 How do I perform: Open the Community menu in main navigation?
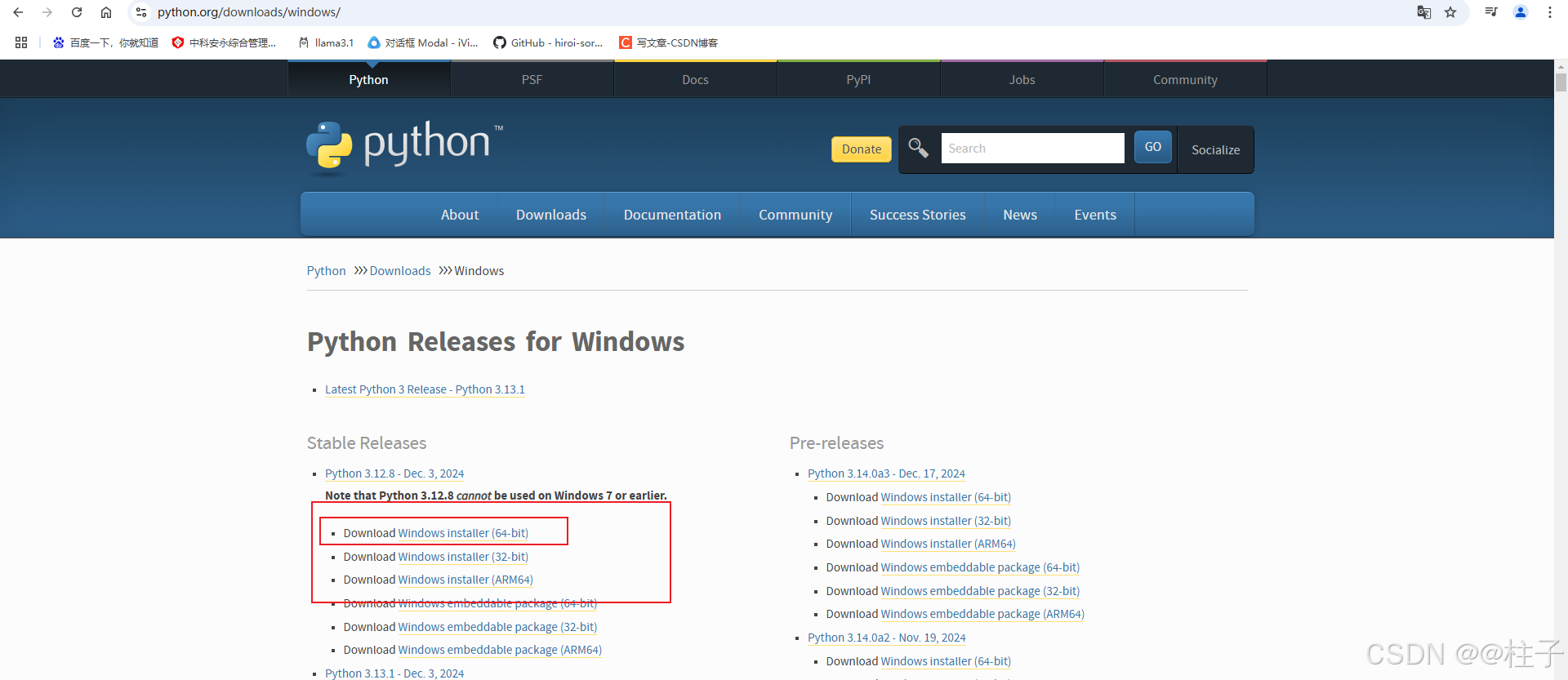coord(795,215)
